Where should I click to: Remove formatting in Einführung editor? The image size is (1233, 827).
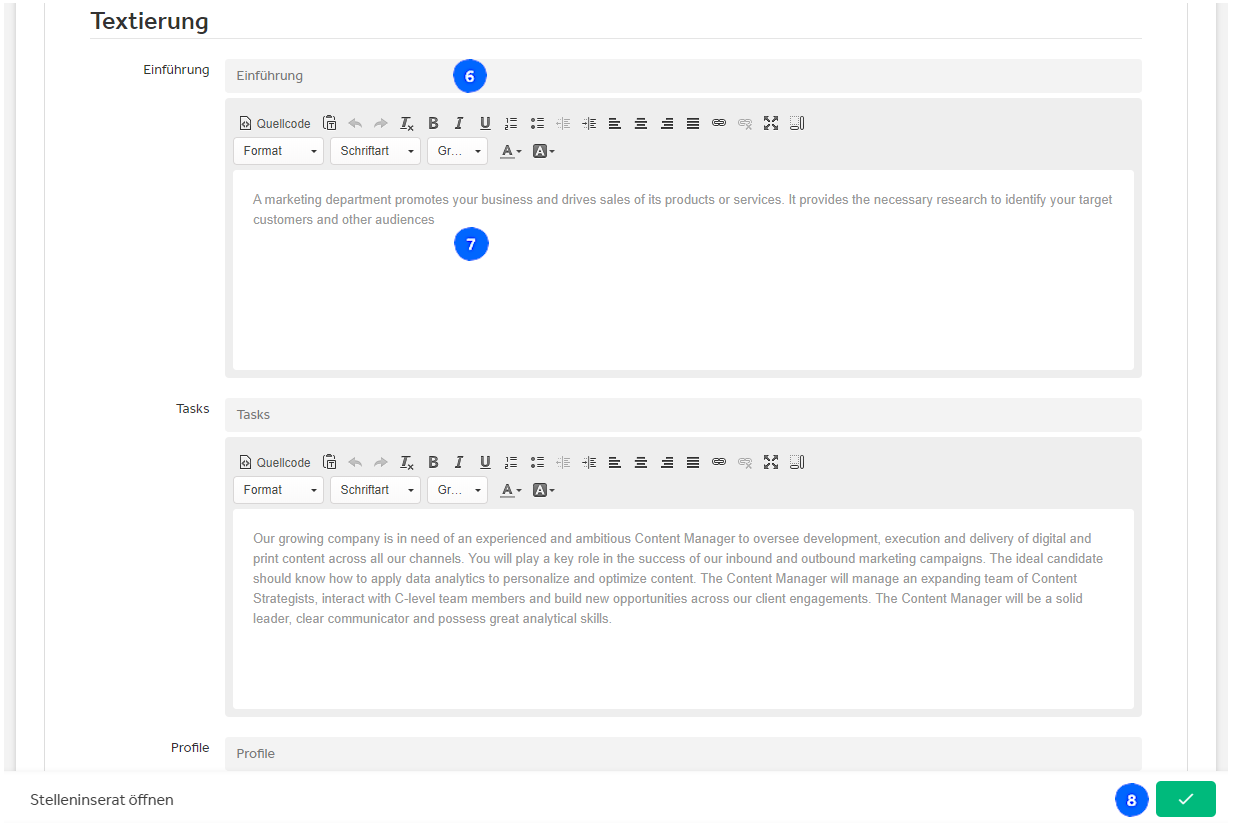coord(407,124)
